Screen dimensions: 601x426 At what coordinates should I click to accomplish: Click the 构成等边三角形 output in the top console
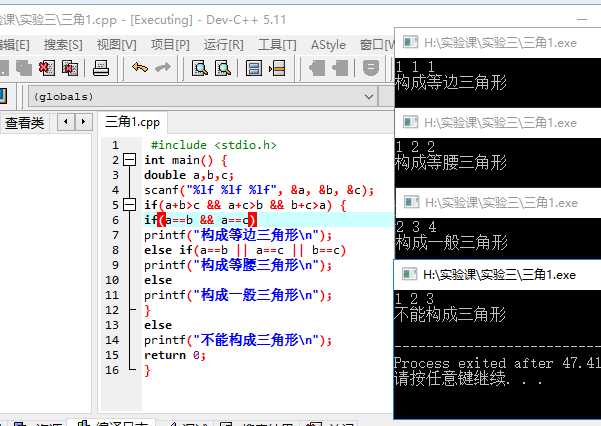pos(451,82)
